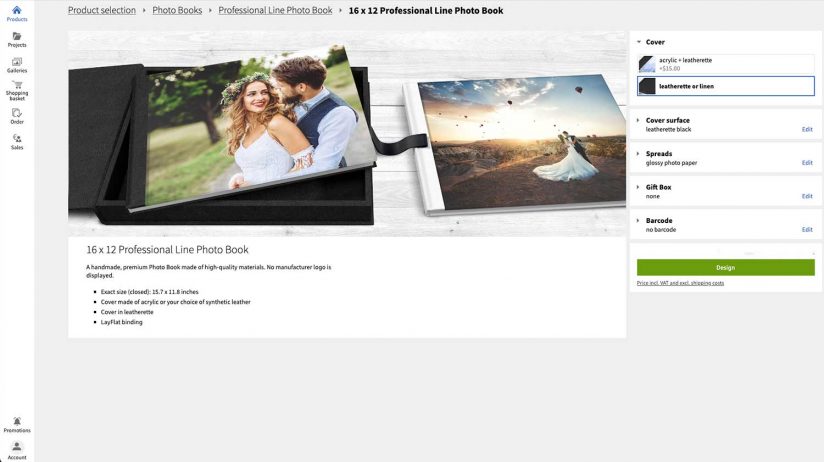824x462 pixels.
Task: Click the acrylic + leatherette cover thumbnail
Action: click(x=647, y=64)
